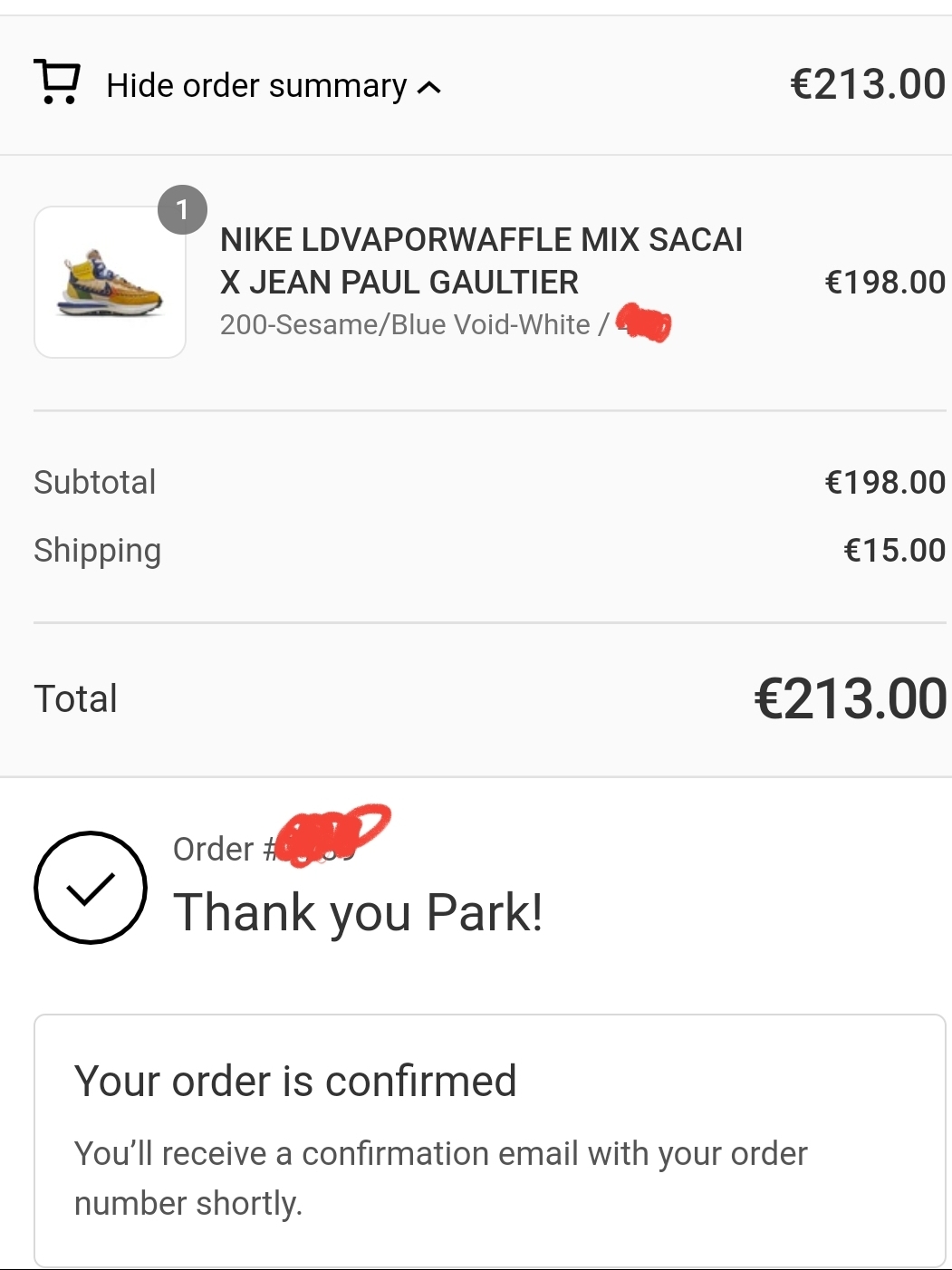Click the €213.00 total in the header
Viewport: 952px width, 1270px height.
click(868, 84)
